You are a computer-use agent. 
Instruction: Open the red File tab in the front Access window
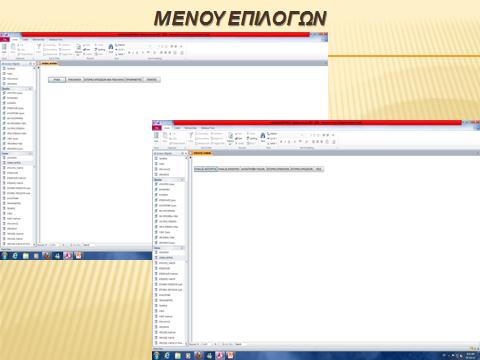pyautogui.click(x=157, y=128)
